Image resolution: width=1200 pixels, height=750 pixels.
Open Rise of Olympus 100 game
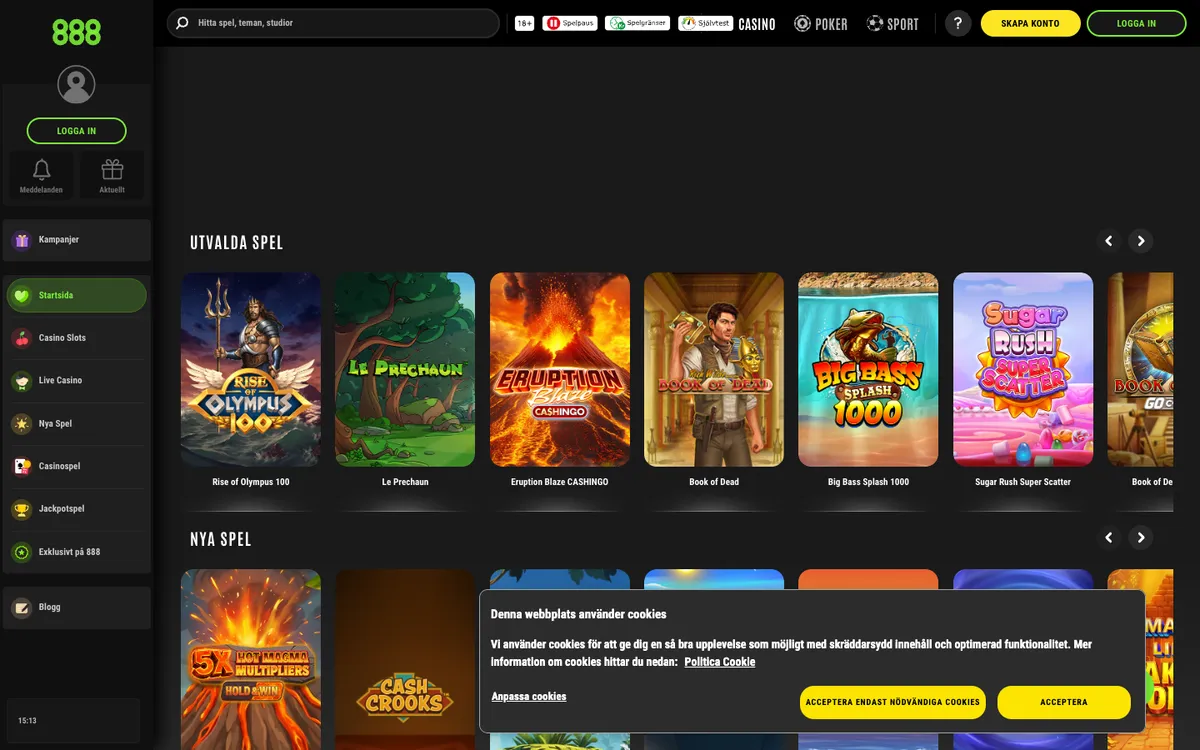251,370
